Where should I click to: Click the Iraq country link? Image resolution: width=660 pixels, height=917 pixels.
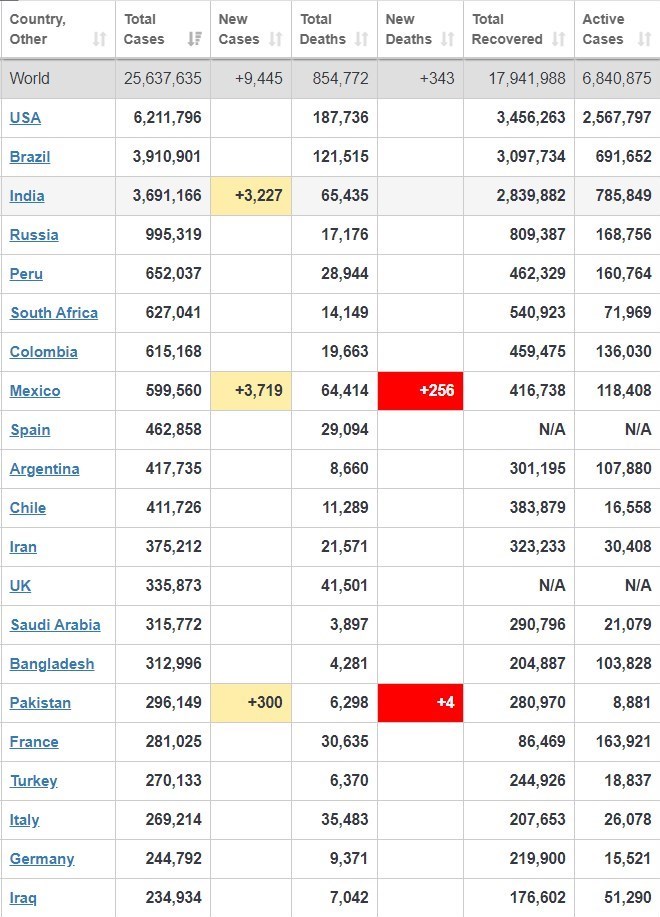pyautogui.click(x=23, y=898)
